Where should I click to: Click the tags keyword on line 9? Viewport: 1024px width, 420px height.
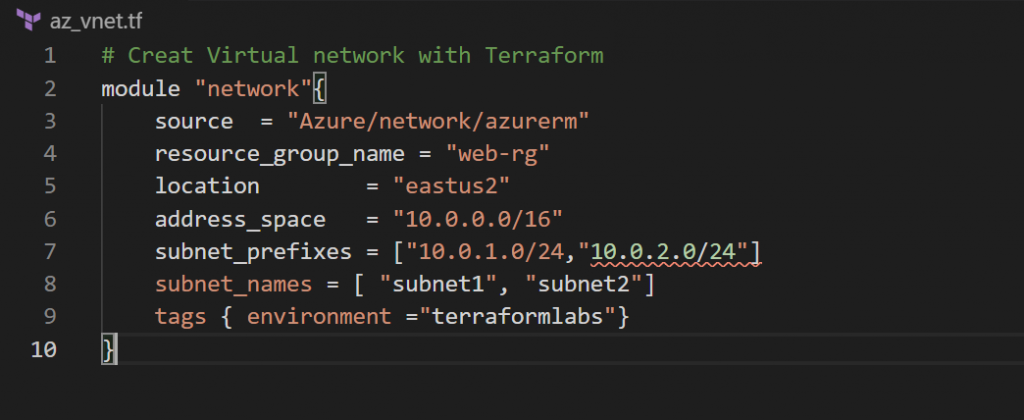coord(181,317)
